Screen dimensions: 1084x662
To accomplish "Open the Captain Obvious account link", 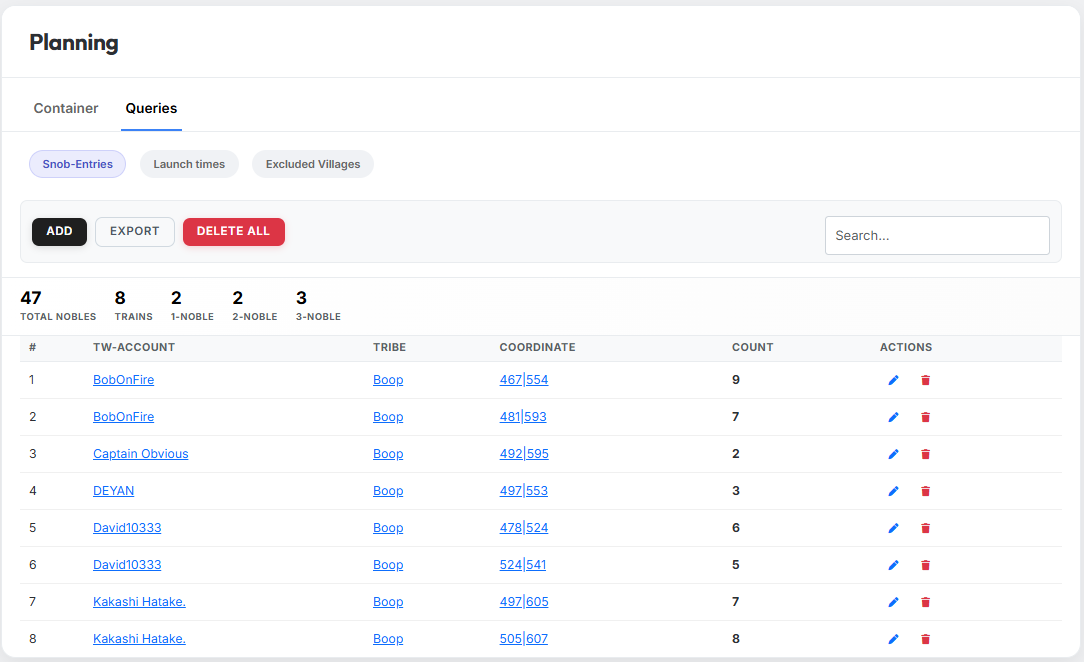I will [x=141, y=454].
